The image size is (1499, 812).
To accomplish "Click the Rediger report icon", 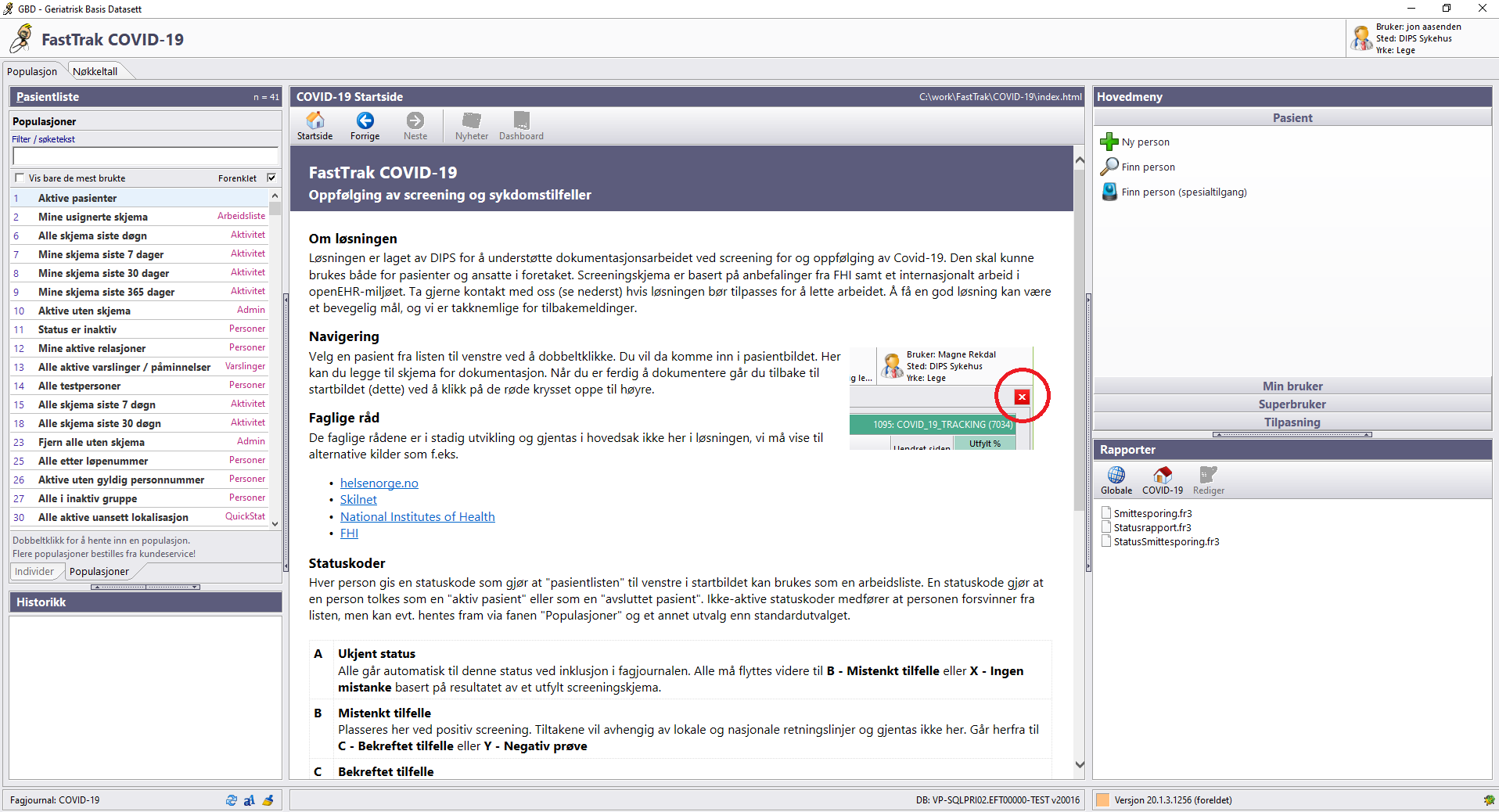I will pyautogui.click(x=1208, y=475).
